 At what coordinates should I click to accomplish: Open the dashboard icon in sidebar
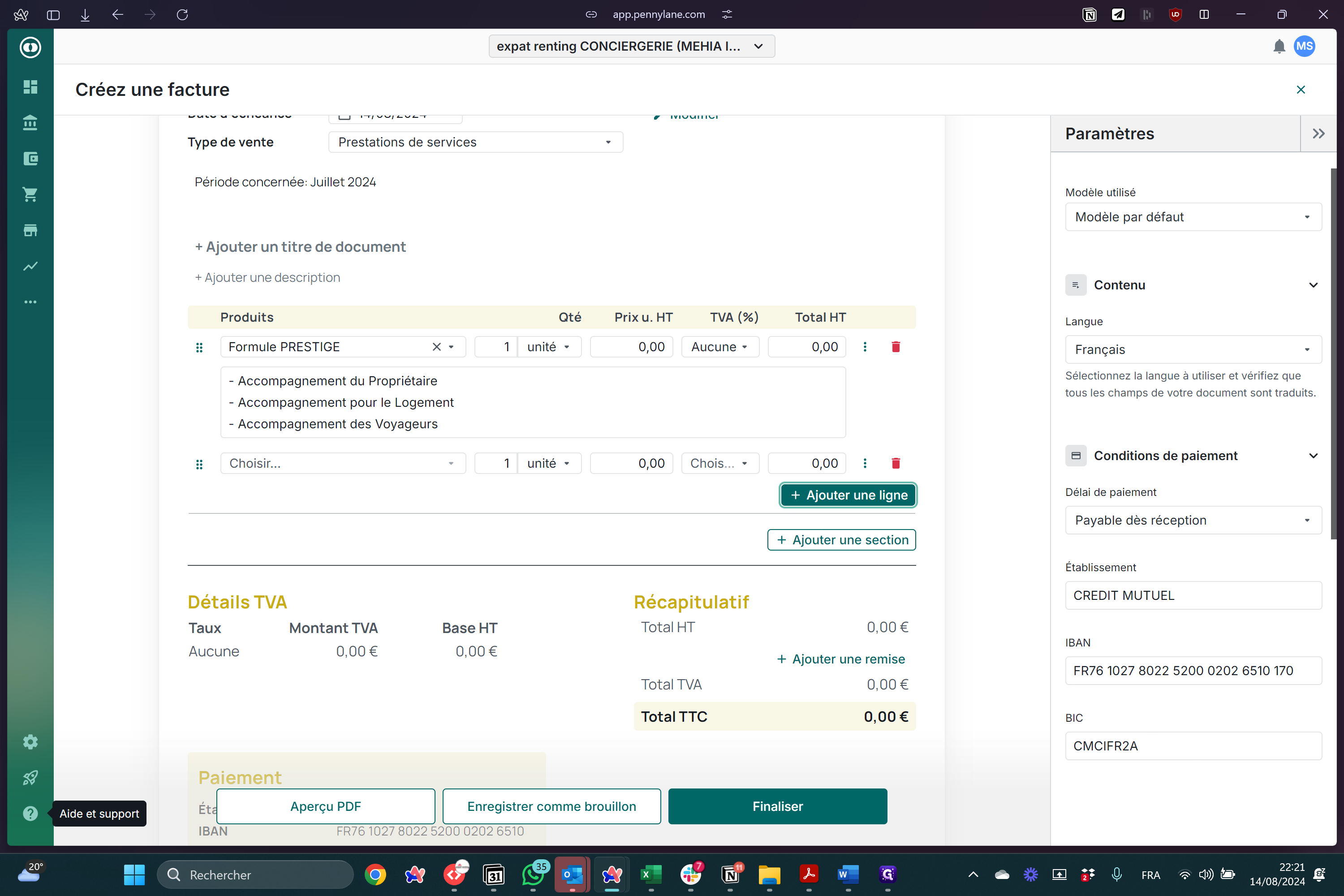click(x=30, y=87)
